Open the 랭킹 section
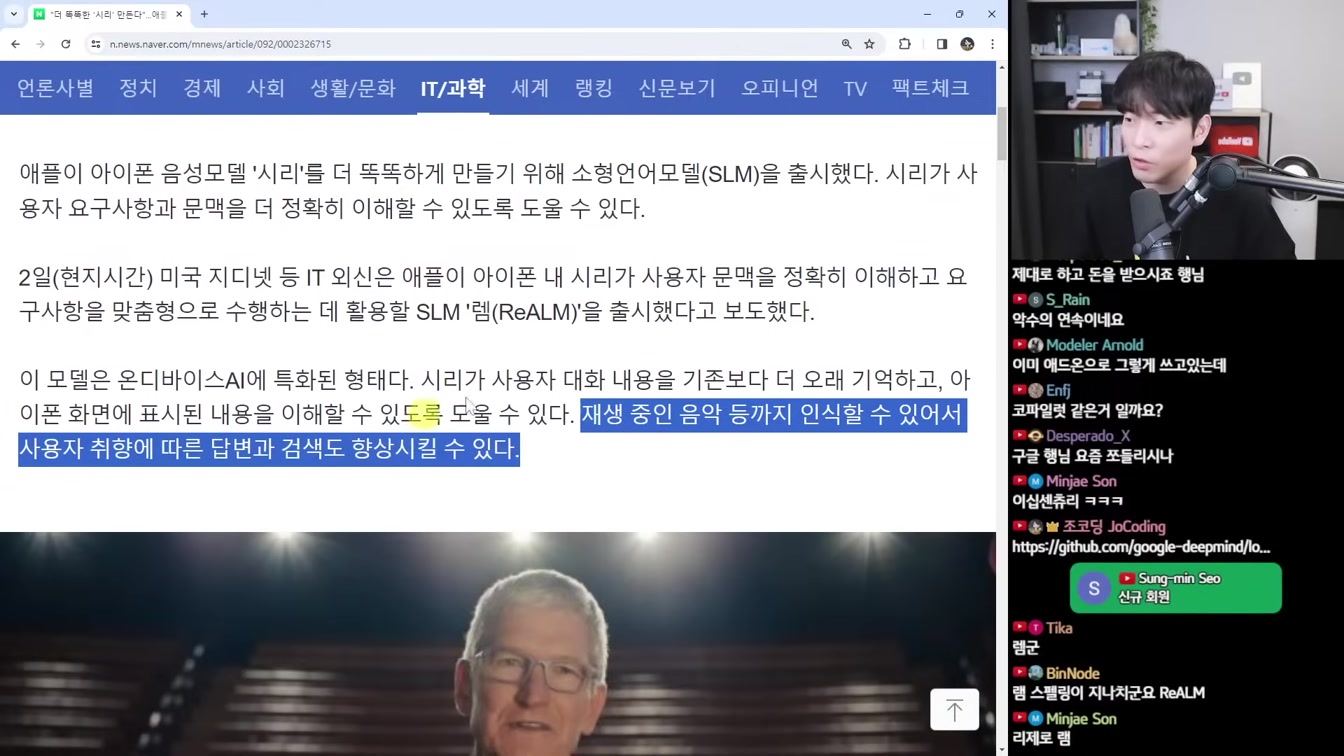Image resolution: width=1344 pixels, height=756 pixels. point(594,88)
